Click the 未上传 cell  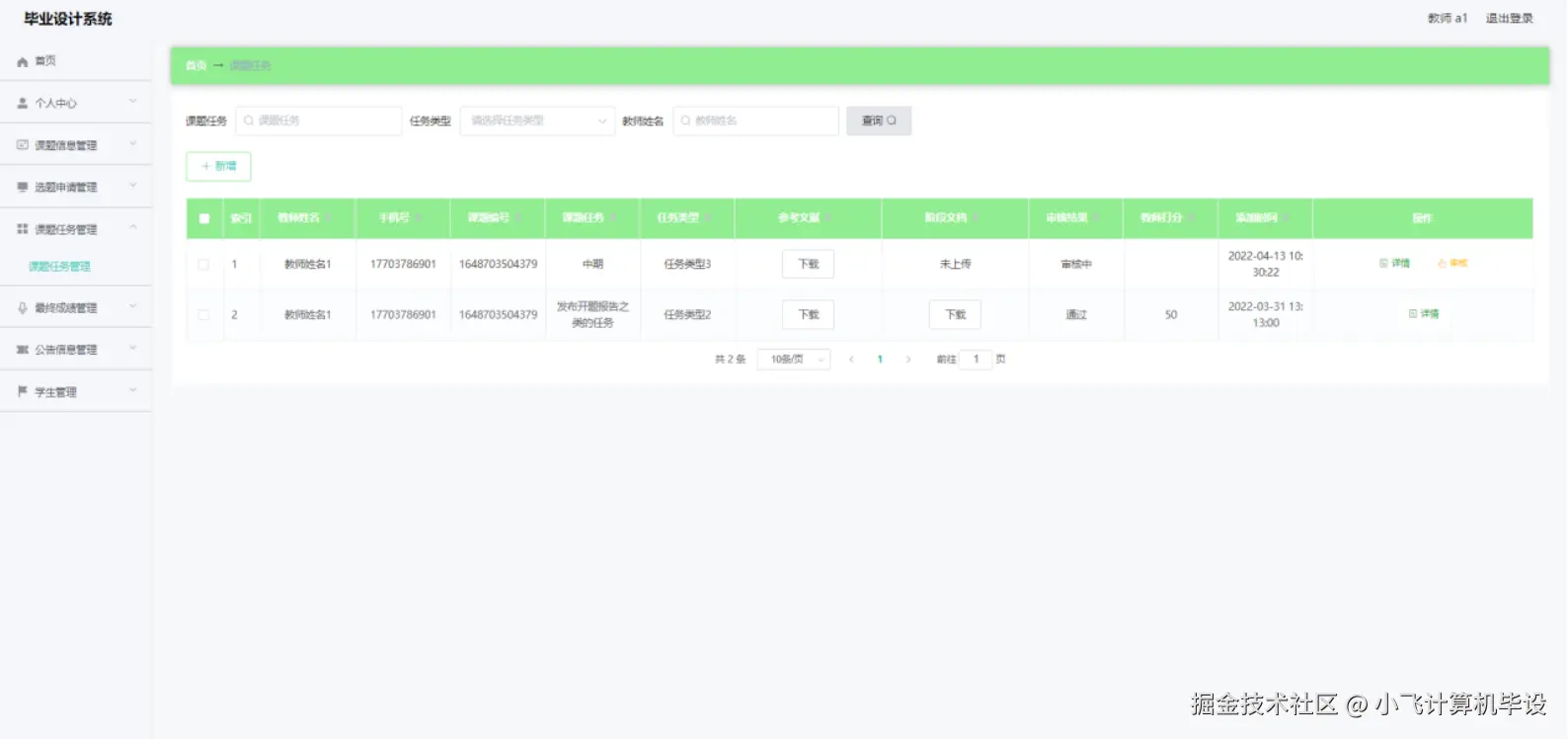[955, 265]
